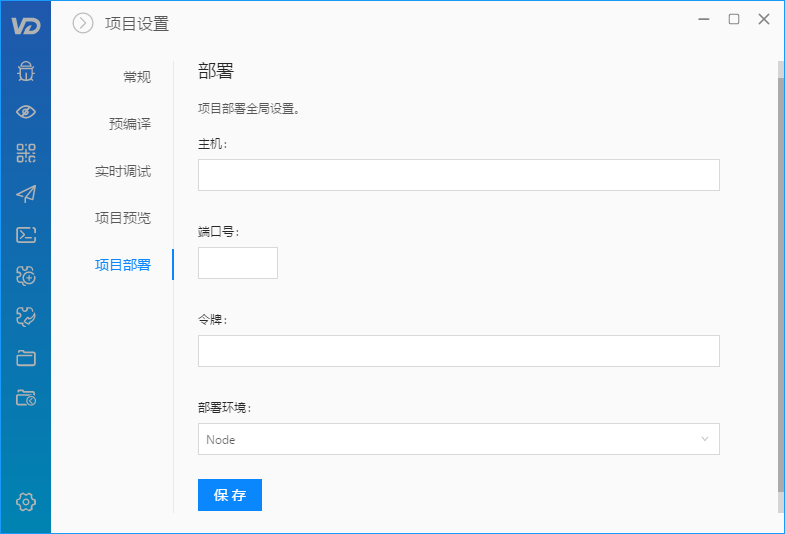This screenshot has height=534, width=785.
Task: Click the circled arrow next to 项目设置
Action: coord(83,23)
